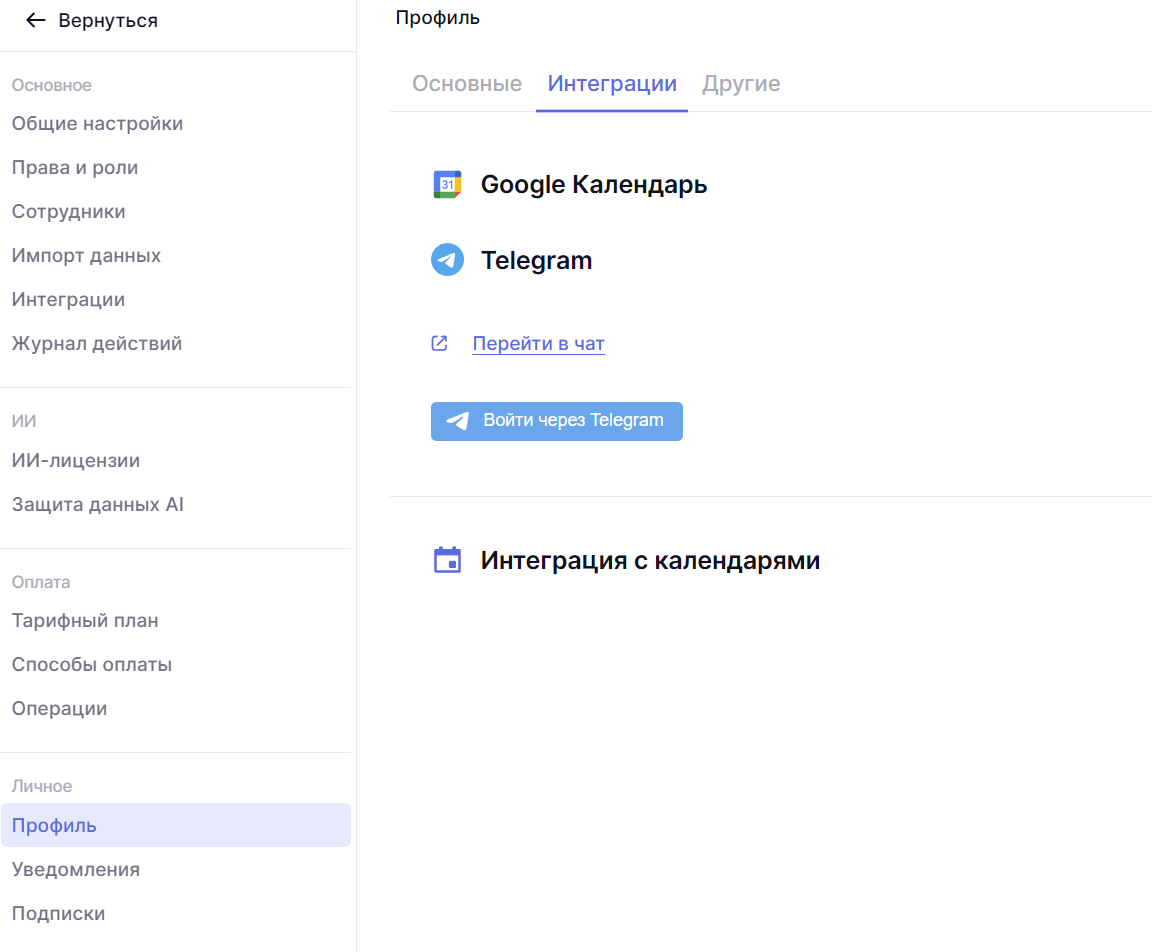
Task: Click the Google Календарь icon
Action: point(447,184)
